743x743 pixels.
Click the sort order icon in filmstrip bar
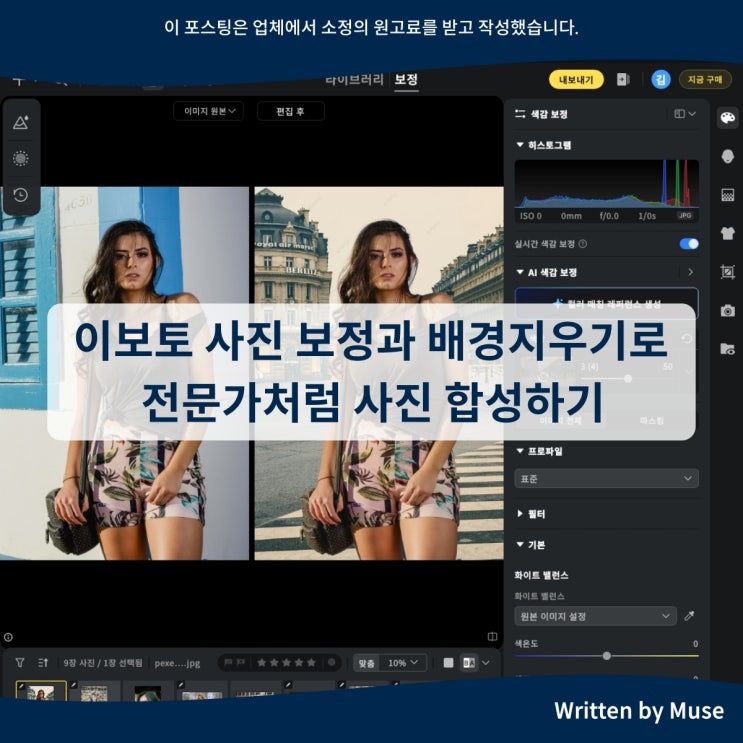pos(43,662)
